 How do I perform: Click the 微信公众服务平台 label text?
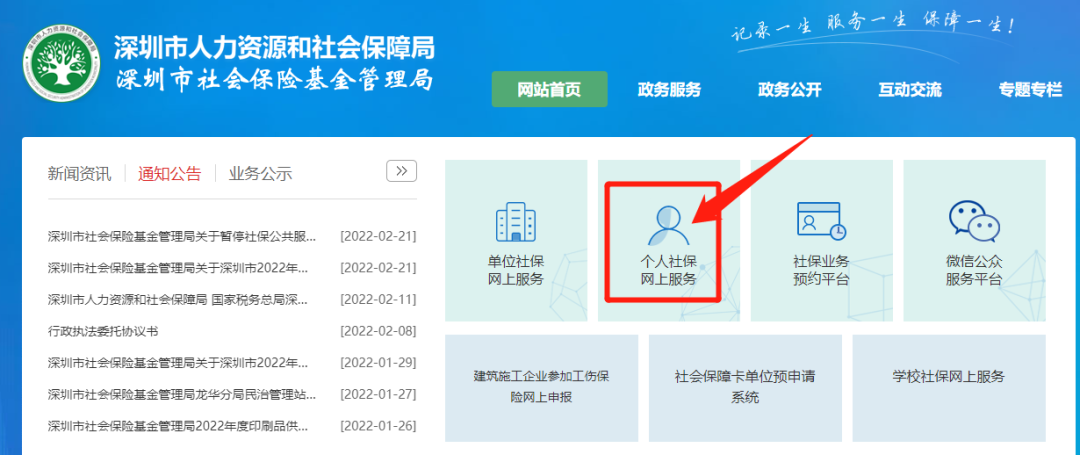974,271
